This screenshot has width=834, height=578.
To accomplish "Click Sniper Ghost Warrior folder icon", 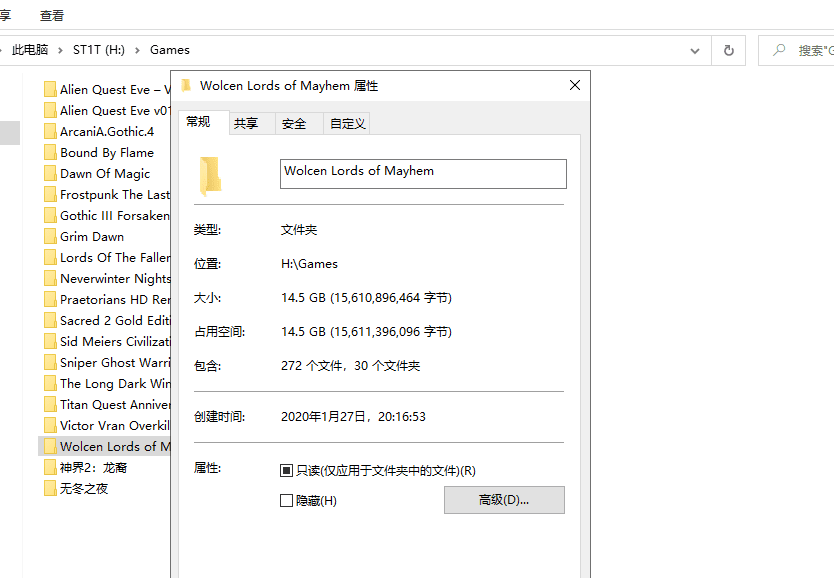I will point(51,363).
